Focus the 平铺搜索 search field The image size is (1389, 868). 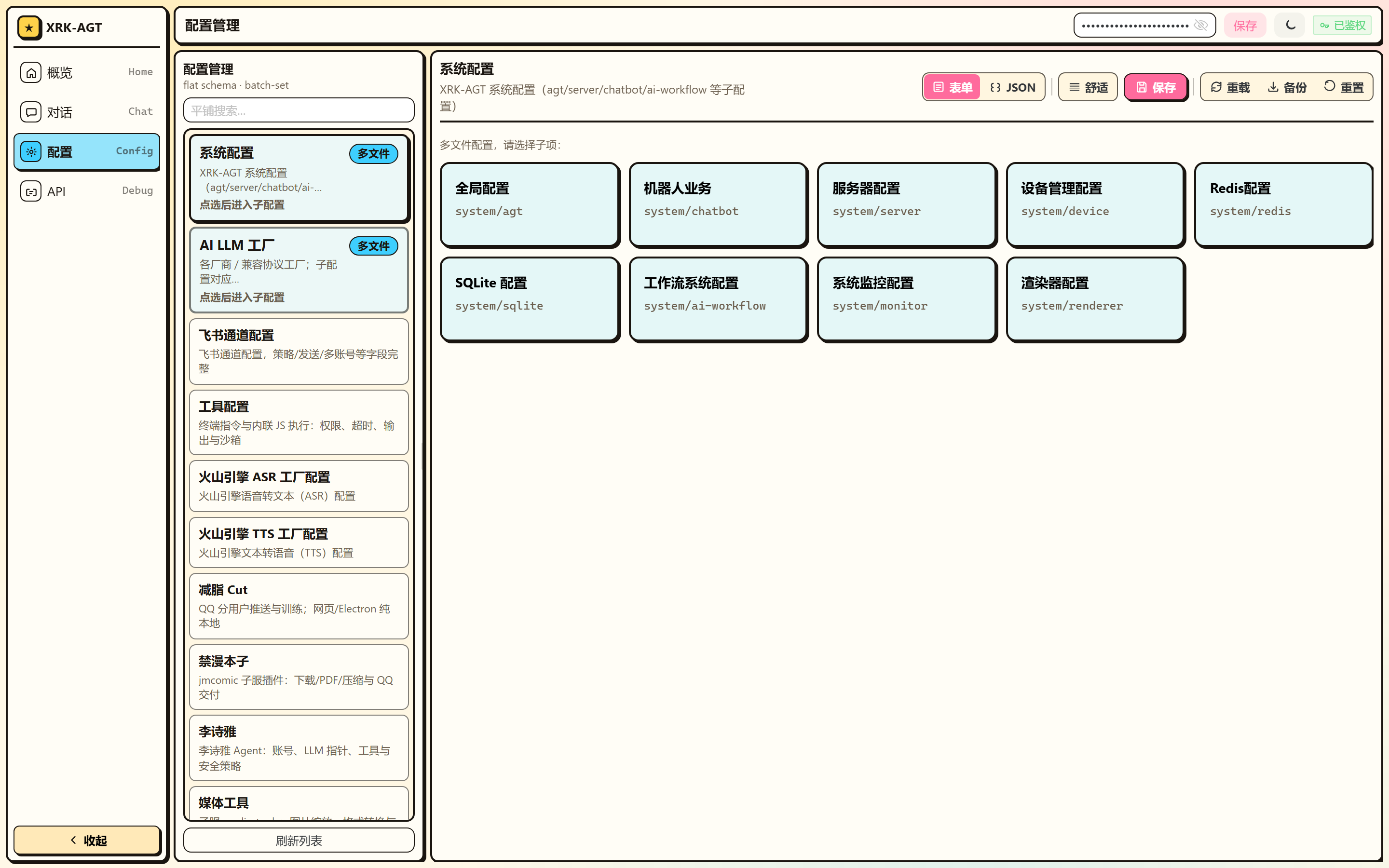299,110
